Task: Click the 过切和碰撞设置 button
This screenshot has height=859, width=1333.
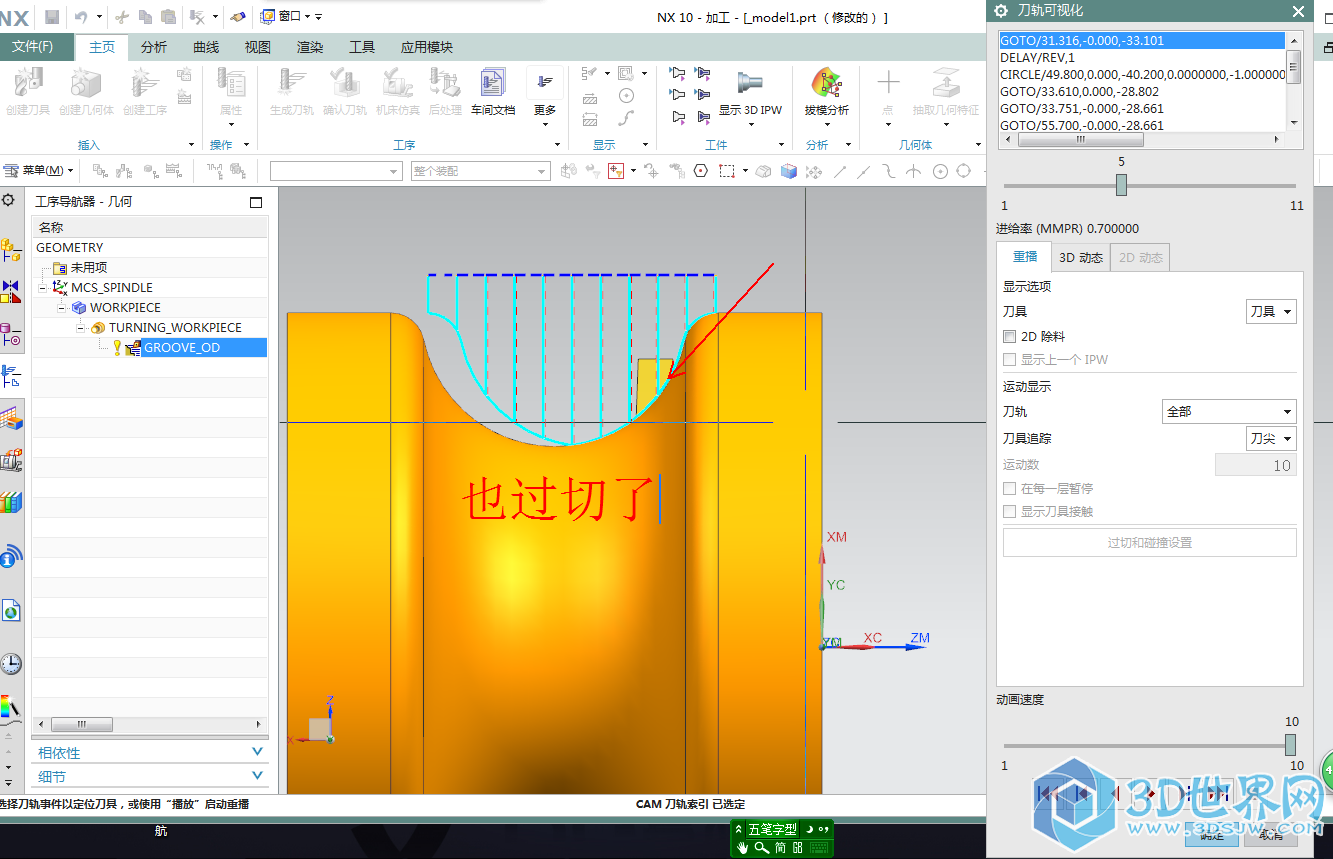Action: 1150,543
